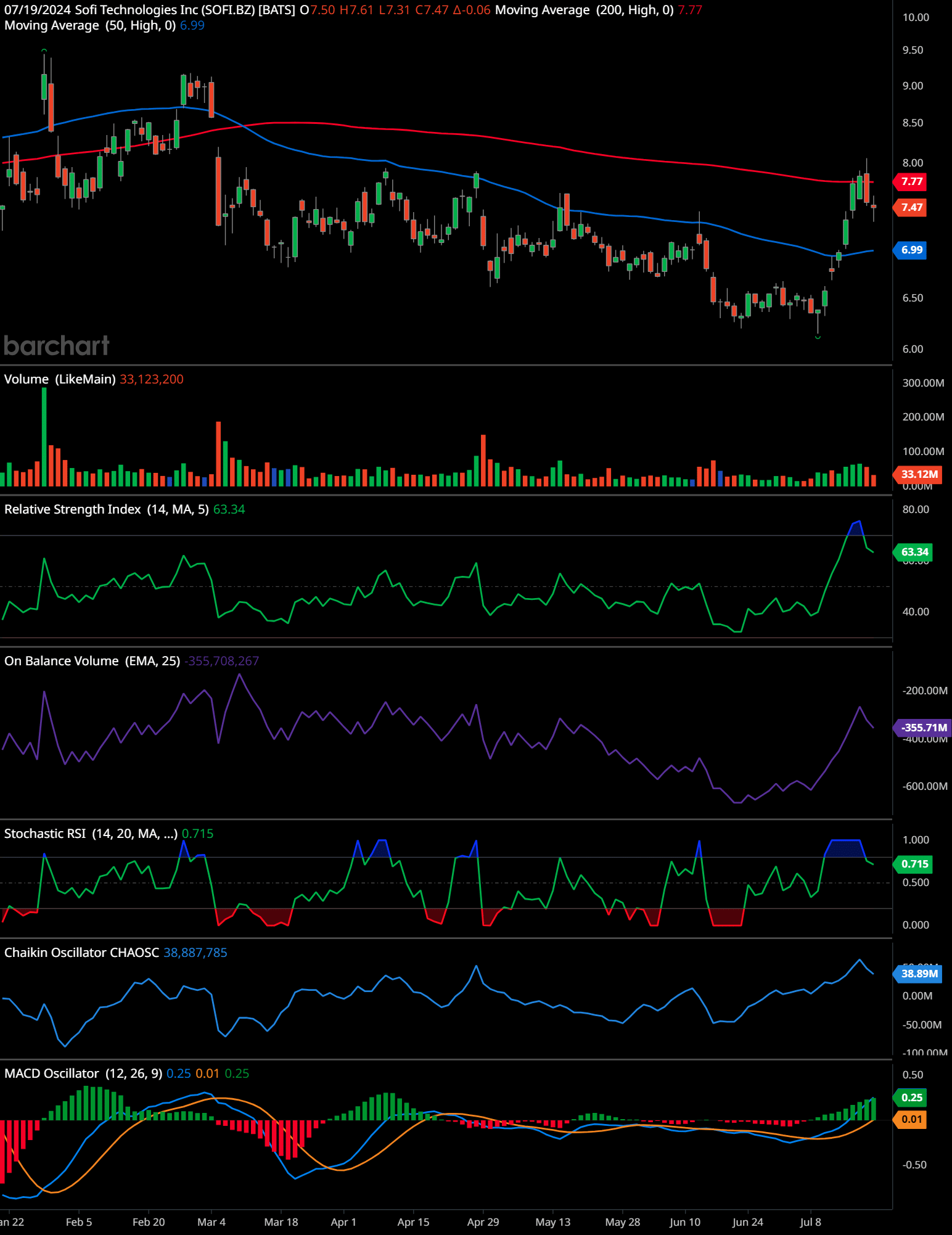Click the blue 38.89M Chaikin tag
Image resolution: width=952 pixels, height=1235 pixels.
point(917,974)
